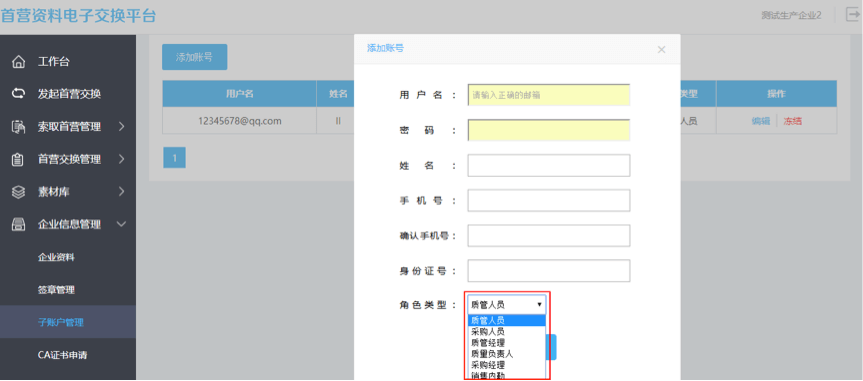Expand the 素材库 submenu chevron

pos(122,192)
